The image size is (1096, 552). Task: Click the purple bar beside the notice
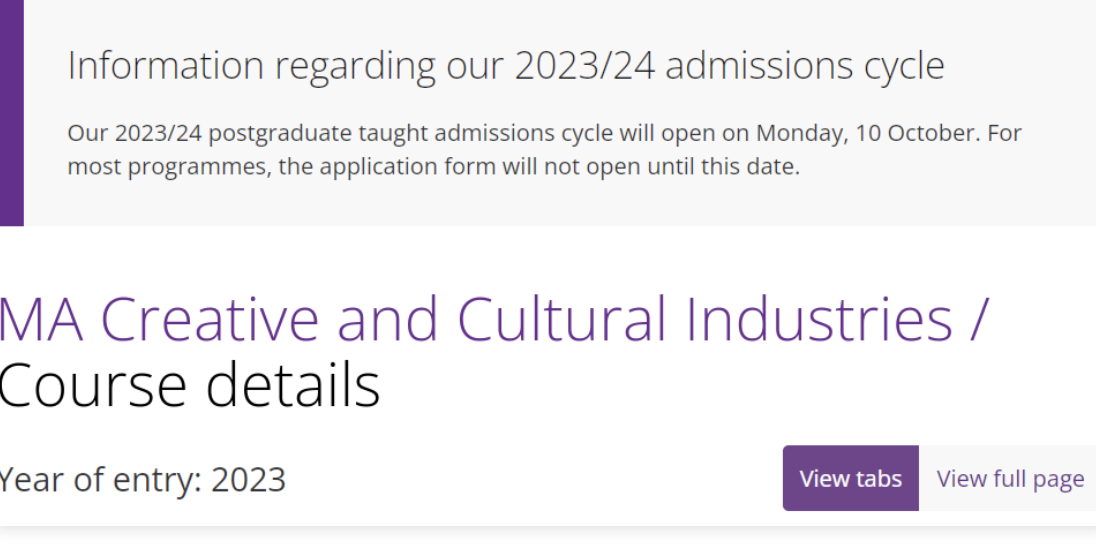click(x=11, y=112)
